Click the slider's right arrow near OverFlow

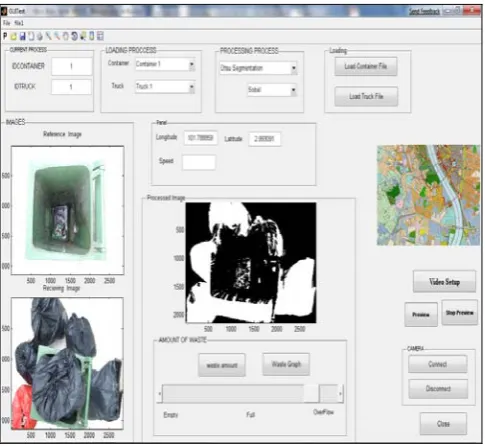coord(340,394)
